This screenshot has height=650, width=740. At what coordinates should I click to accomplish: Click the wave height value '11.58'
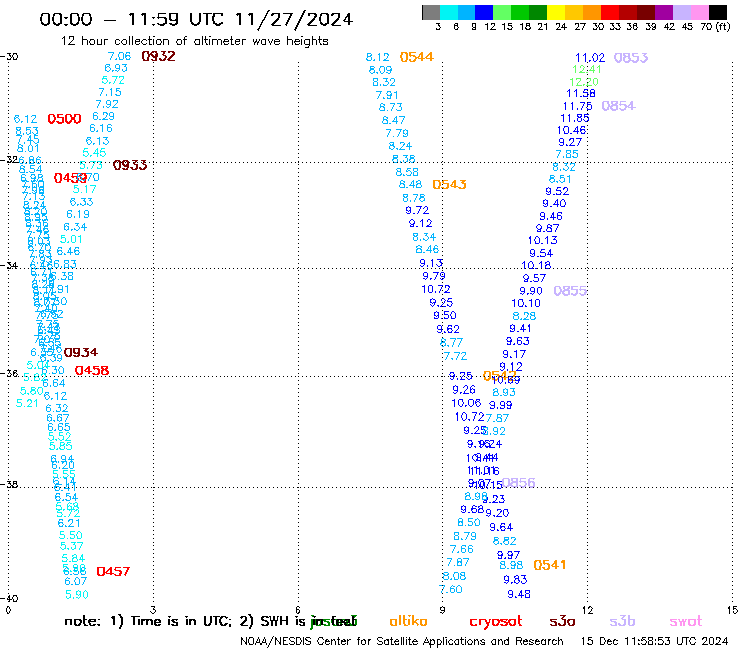click(580, 93)
